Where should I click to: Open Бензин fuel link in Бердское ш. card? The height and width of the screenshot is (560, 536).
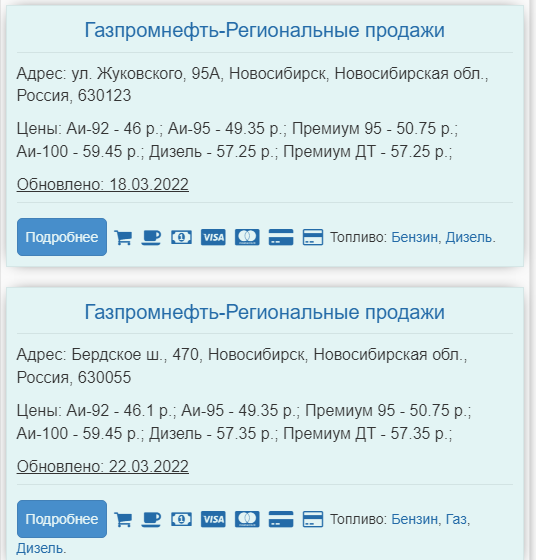416,519
